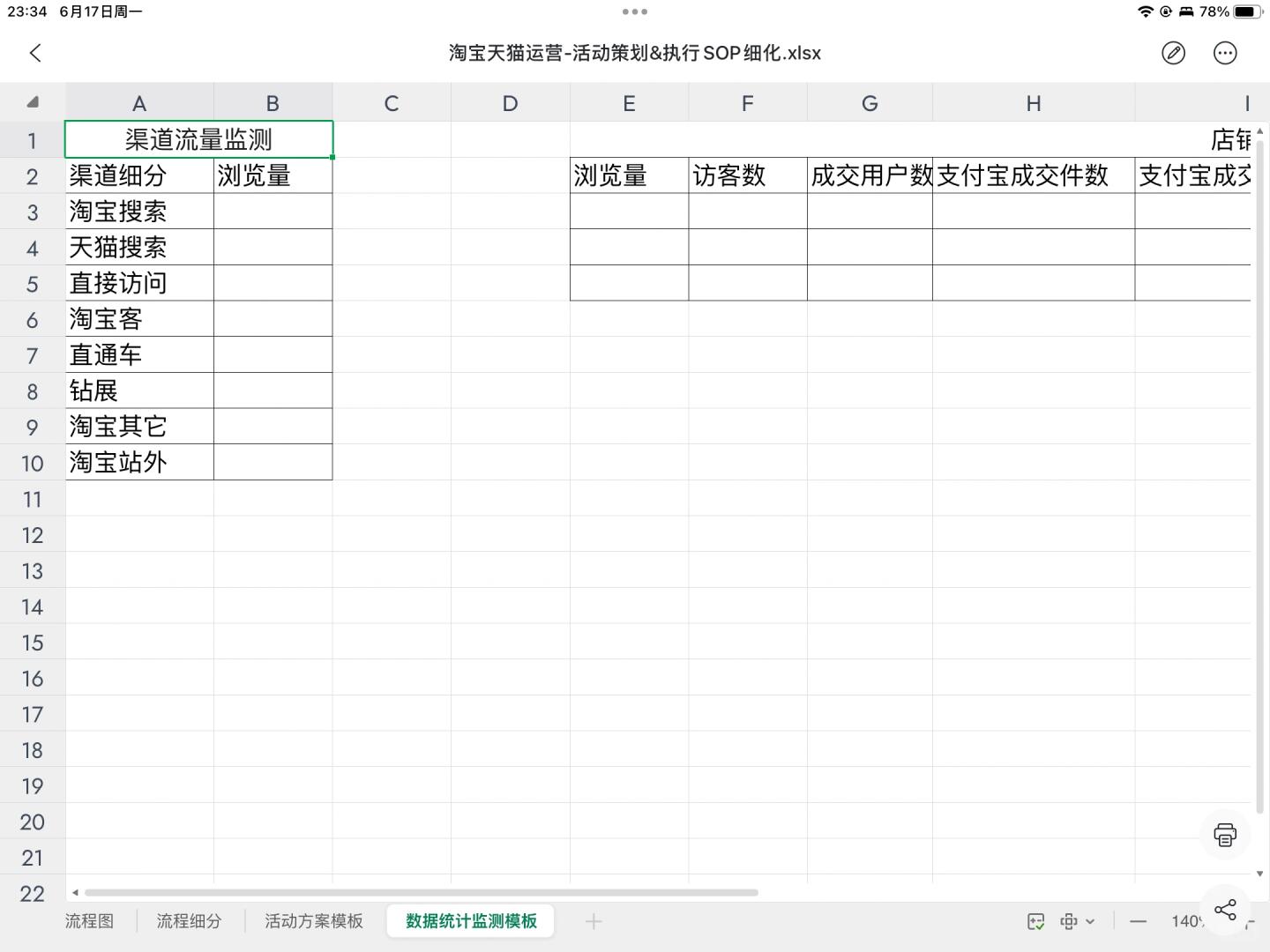This screenshot has width=1270, height=952.
Task: Add a new sheet with plus icon
Action: 594,921
